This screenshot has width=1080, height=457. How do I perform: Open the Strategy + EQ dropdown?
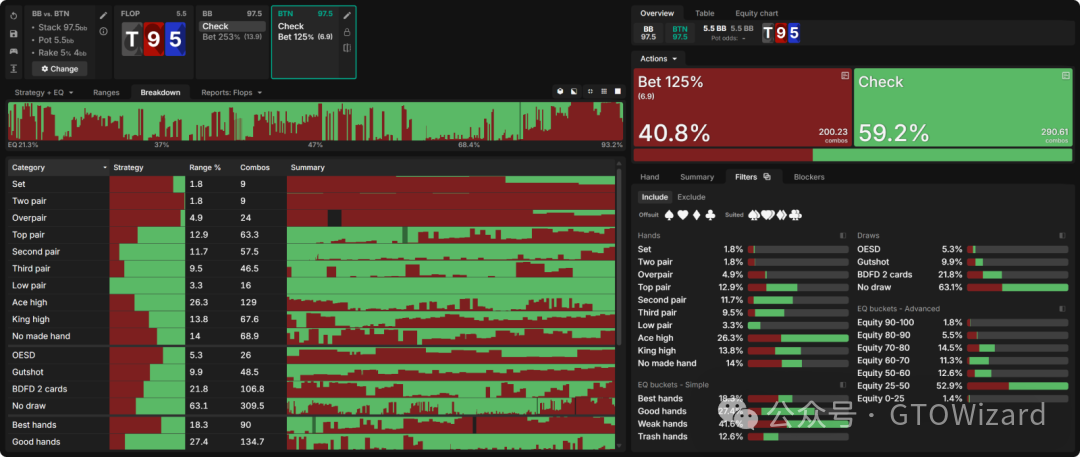(45, 92)
